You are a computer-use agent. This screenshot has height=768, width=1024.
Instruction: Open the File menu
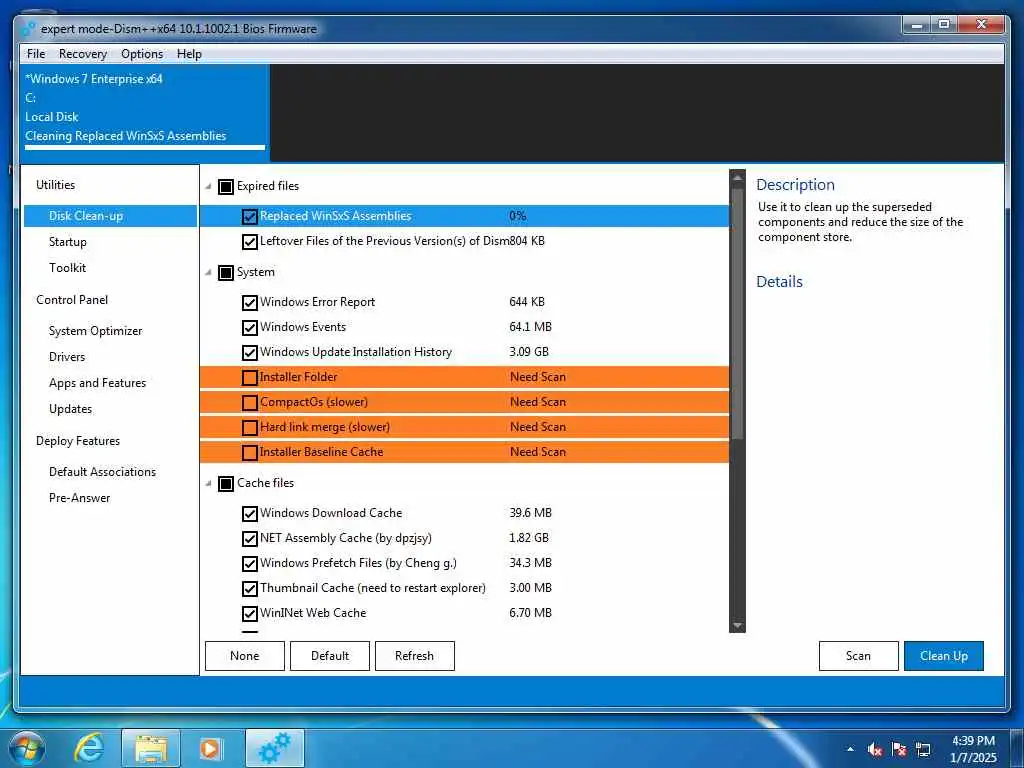pyautogui.click(x=36, y=54)
